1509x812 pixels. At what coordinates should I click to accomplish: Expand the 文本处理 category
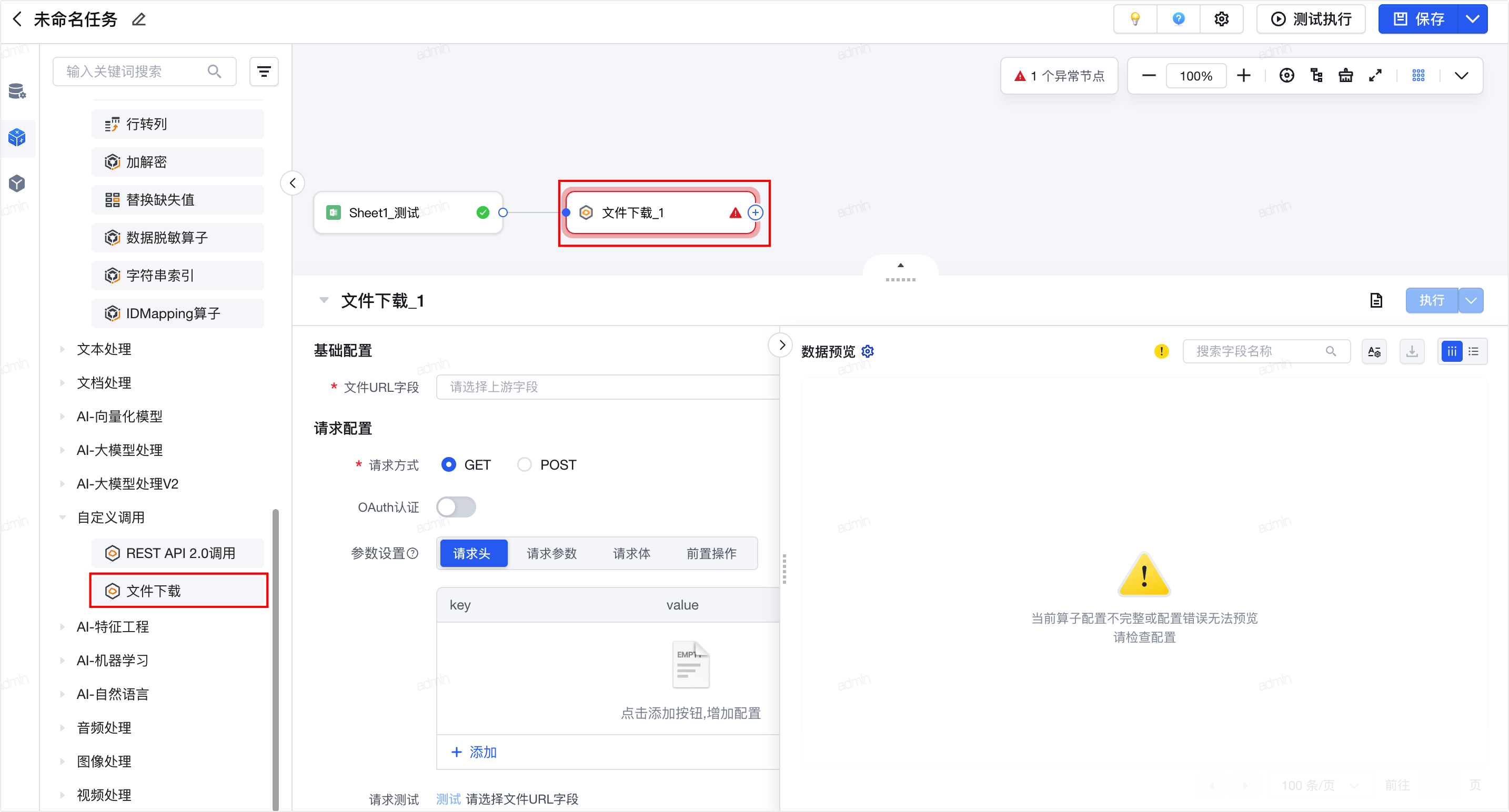104,350
